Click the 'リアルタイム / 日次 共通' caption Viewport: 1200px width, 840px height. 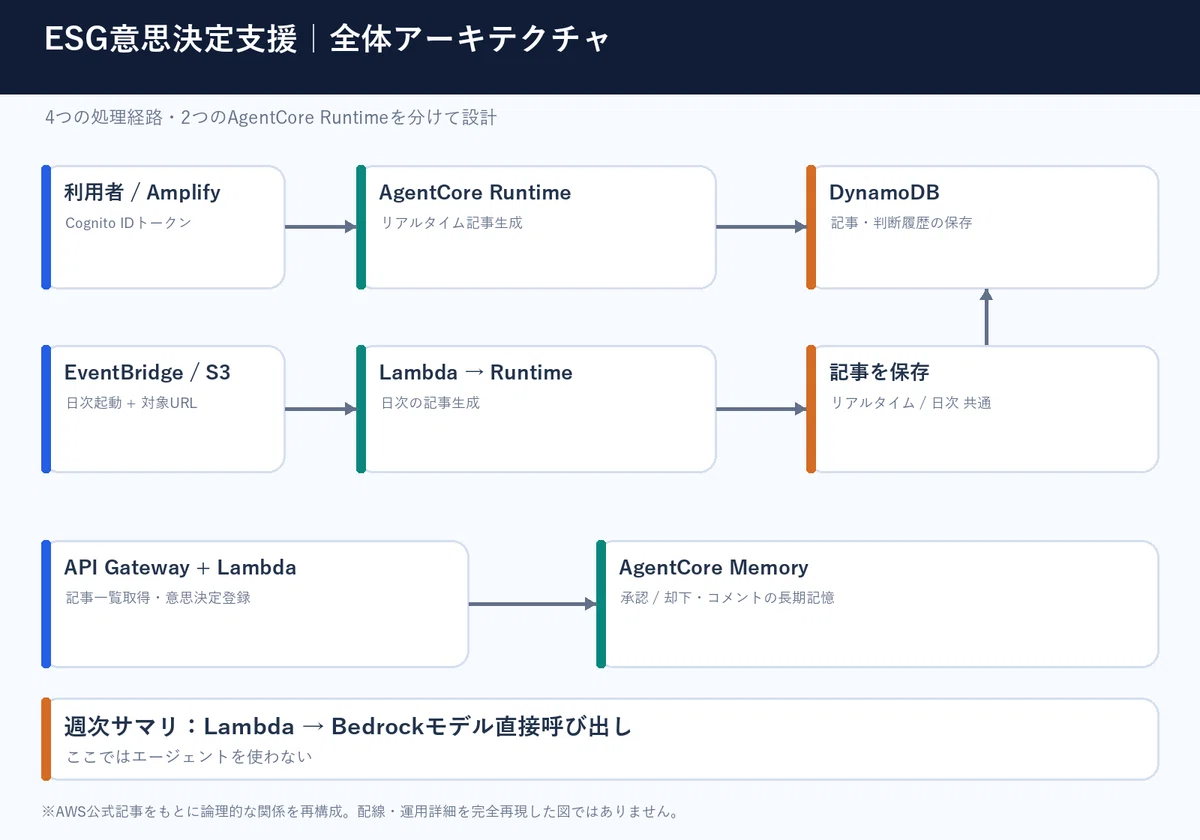pyautogui.click(x=911, y=402)
